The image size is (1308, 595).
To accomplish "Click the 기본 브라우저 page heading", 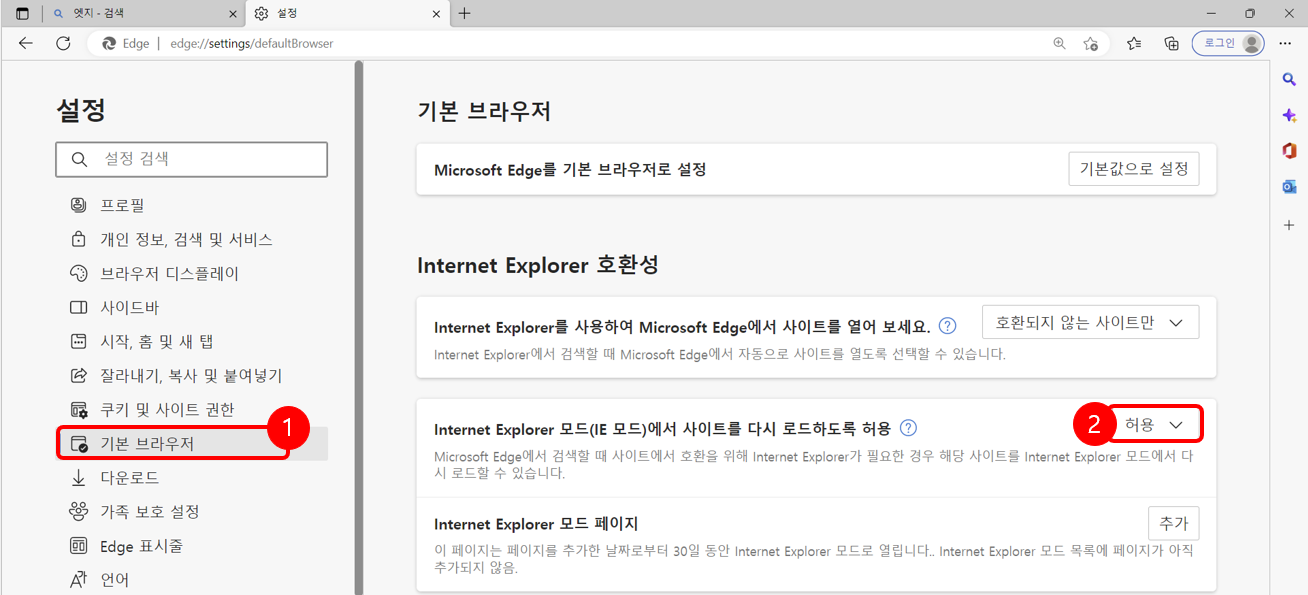I will tap(484, 111).
